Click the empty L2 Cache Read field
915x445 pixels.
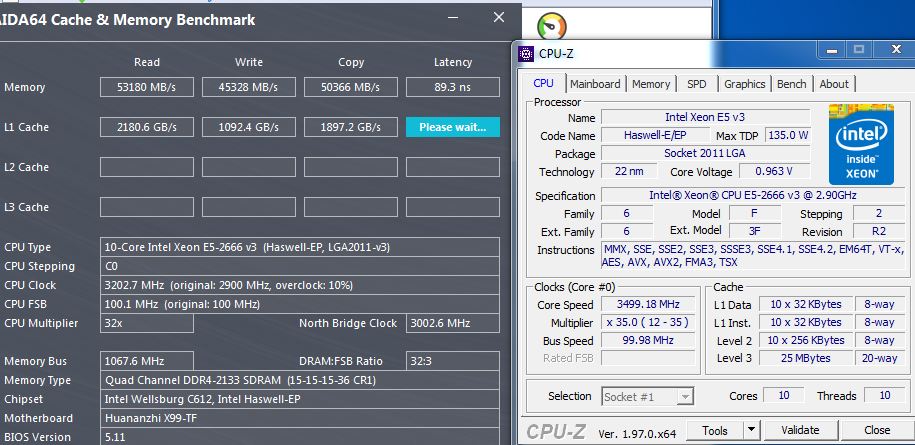pyautogui.click(x=146, y=167)
